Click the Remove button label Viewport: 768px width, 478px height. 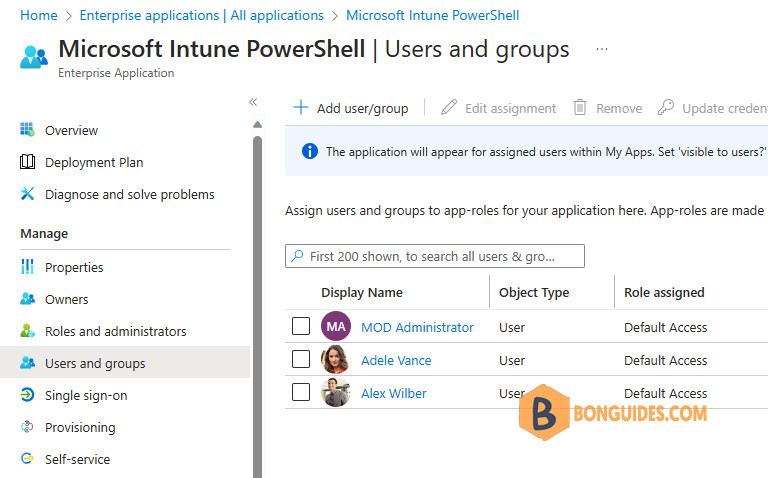[x=619, y=108]
